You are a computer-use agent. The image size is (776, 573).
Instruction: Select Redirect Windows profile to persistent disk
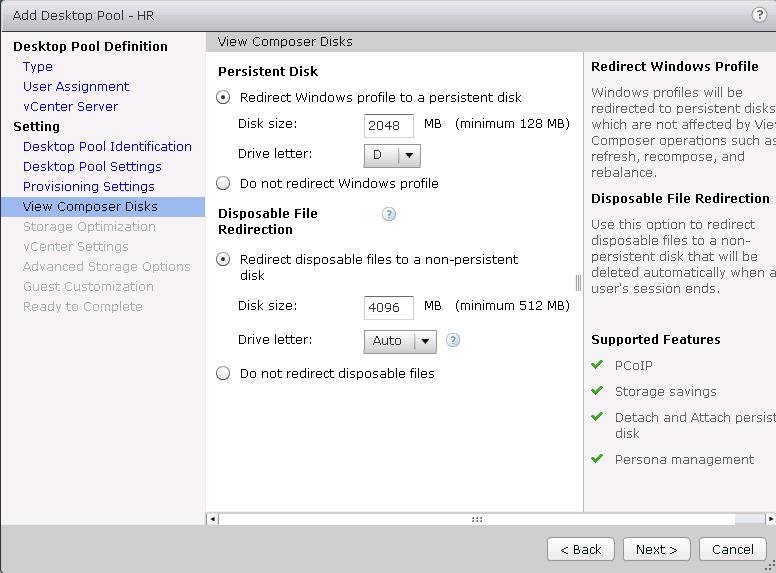[223, 98]
